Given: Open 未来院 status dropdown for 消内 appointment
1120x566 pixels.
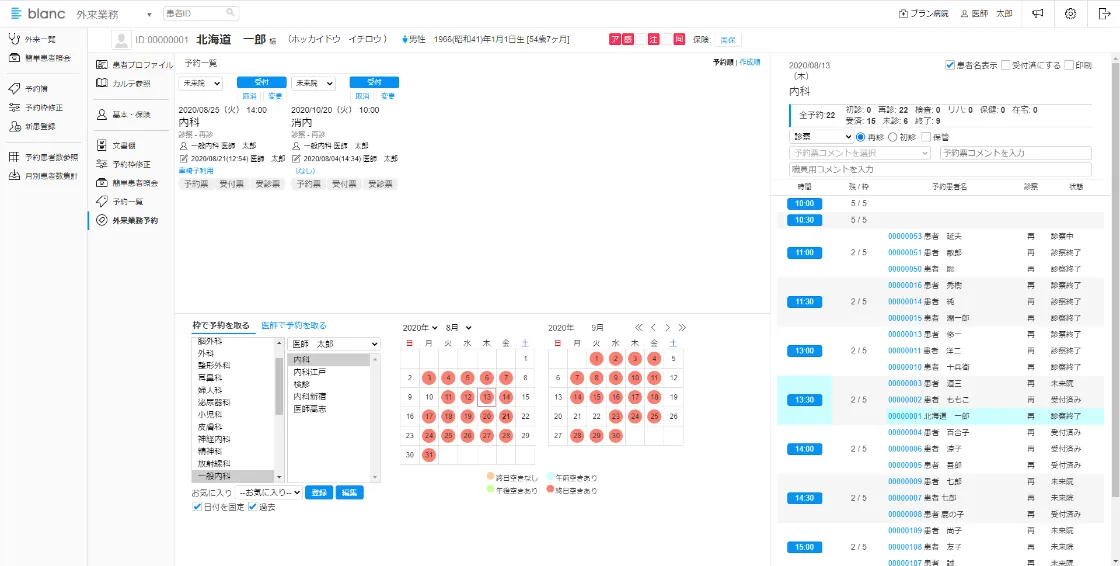Looking at the screenshot, I should tap(313, 84).
